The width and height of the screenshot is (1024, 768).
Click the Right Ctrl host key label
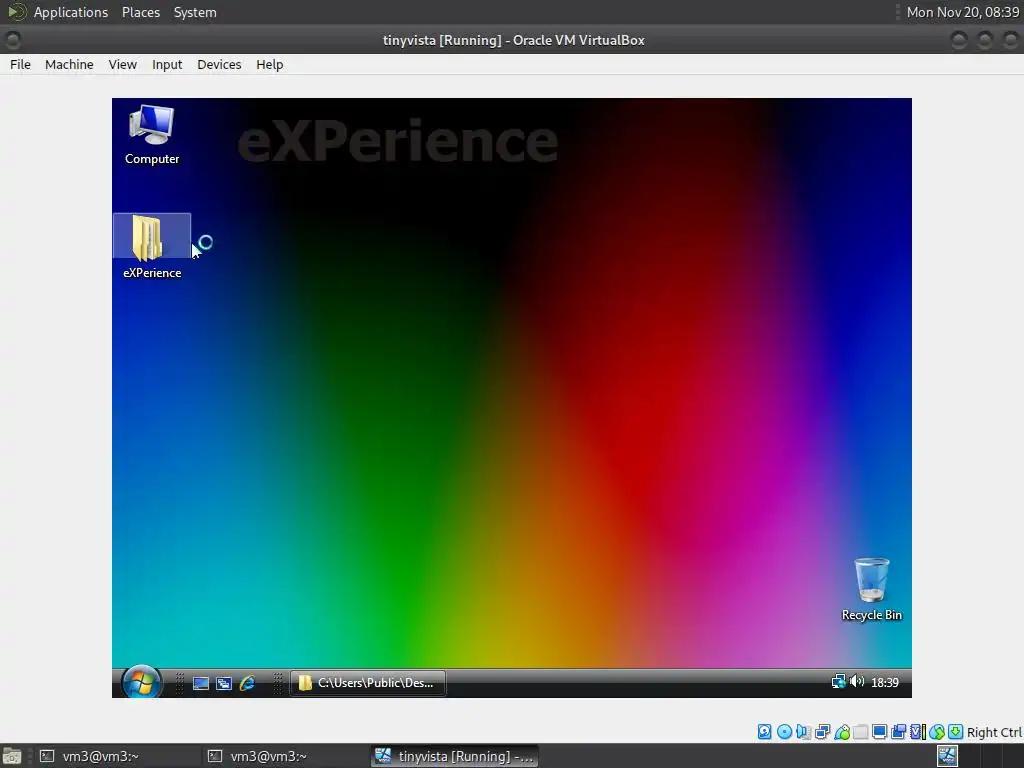(x=994, y=733)
